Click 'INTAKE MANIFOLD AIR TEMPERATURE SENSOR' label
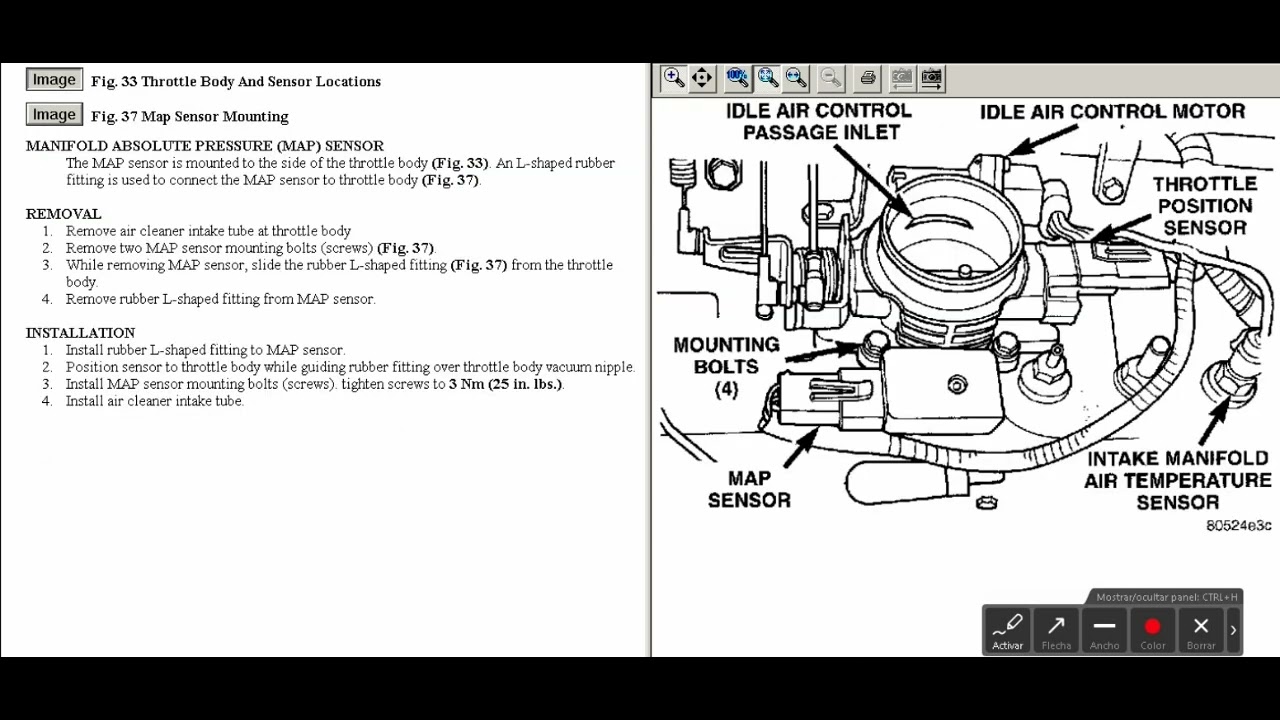 pyautogui.click(x=1178, y=481)
